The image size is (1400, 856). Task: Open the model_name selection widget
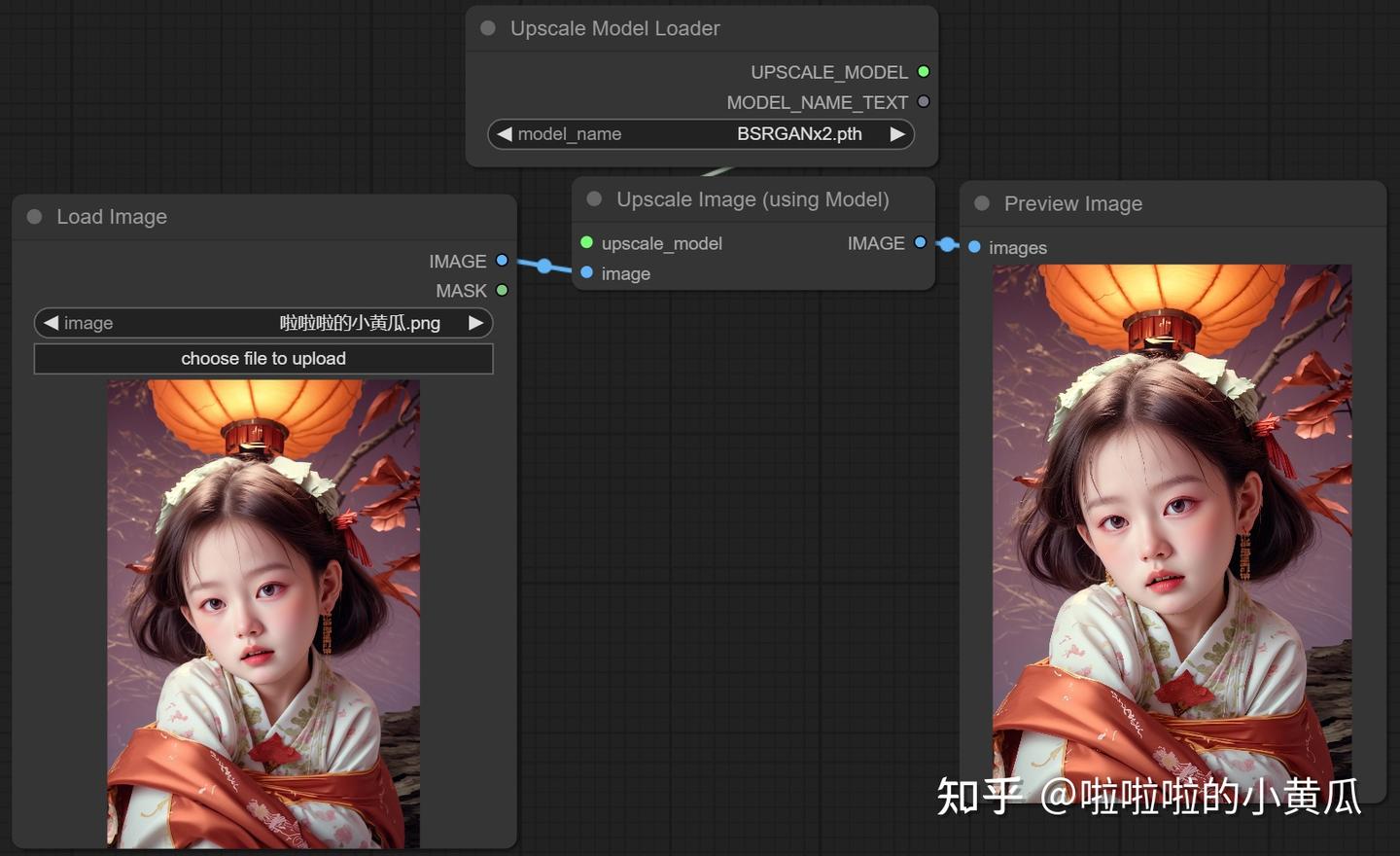click(701, 134)
